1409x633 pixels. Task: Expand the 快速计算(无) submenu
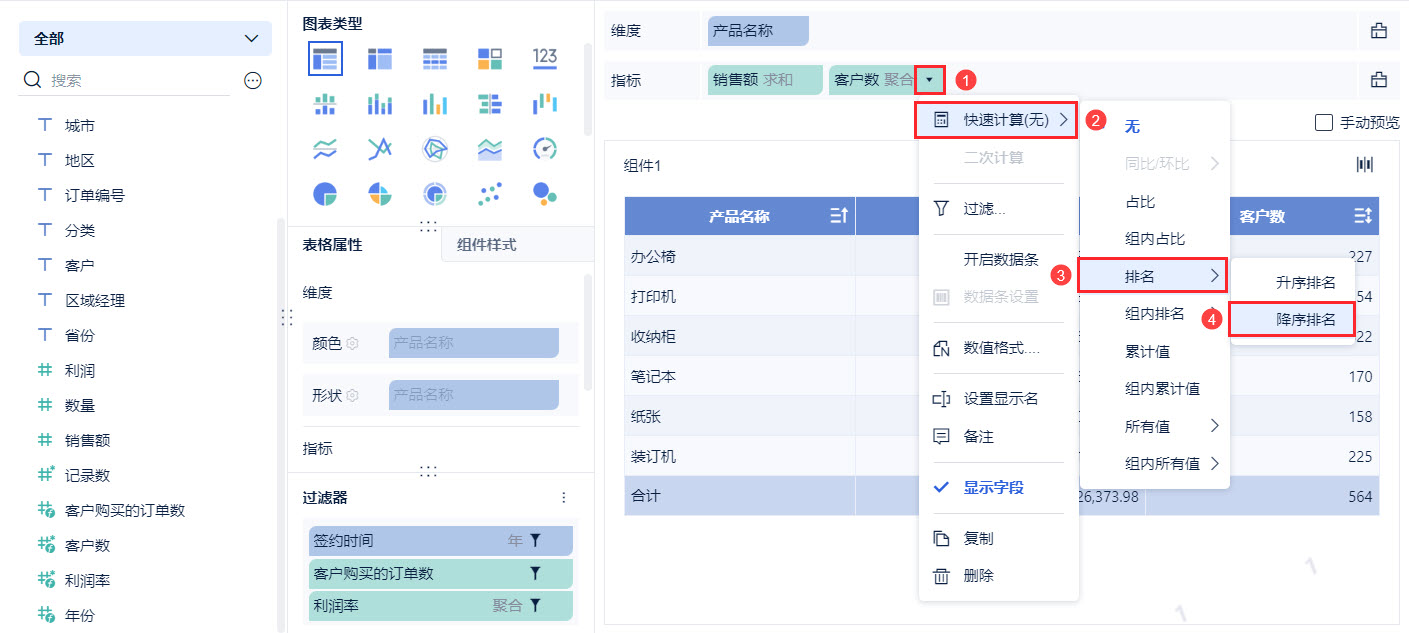tap(999, 120)
